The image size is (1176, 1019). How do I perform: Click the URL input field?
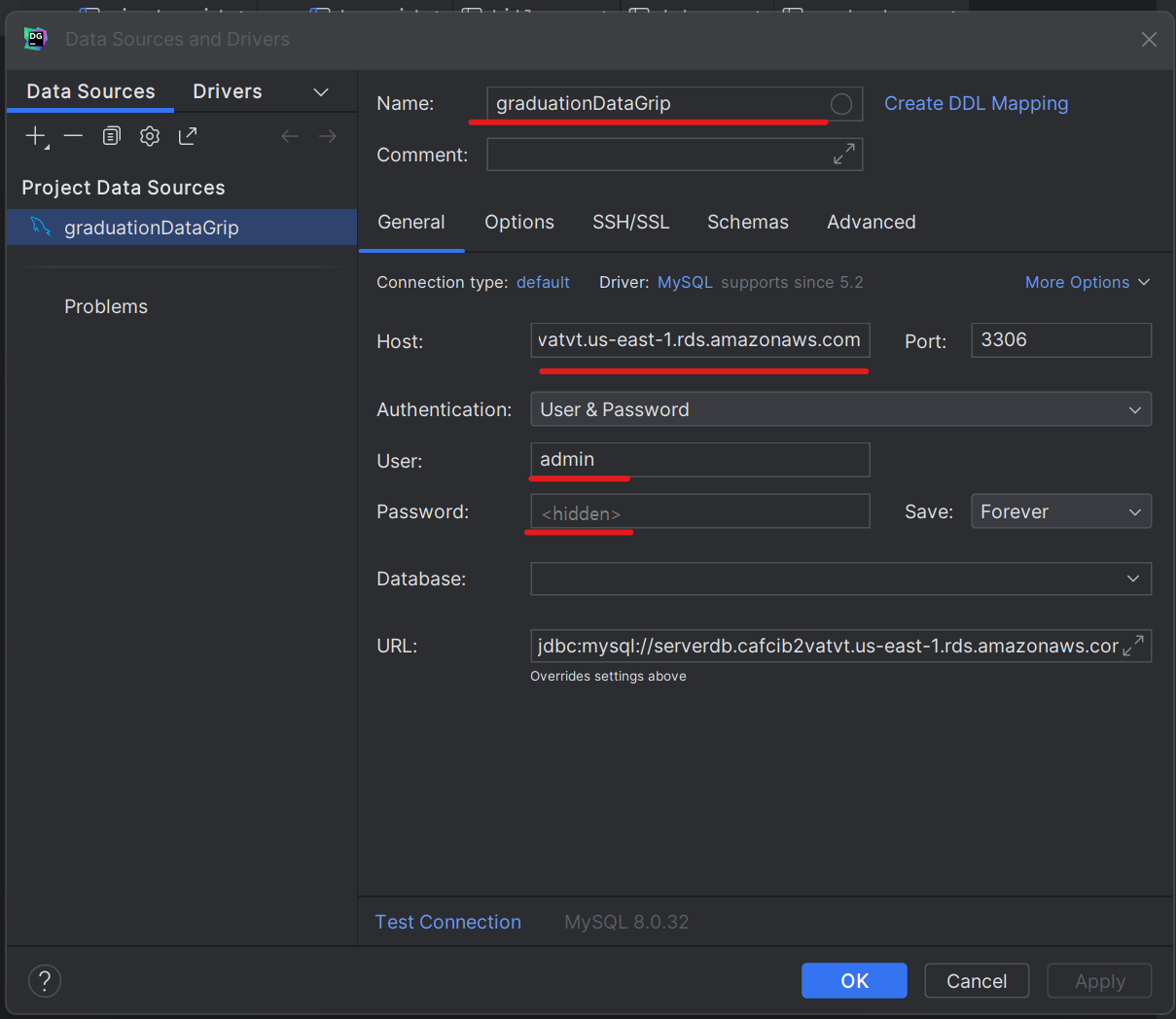click(x=841, y=646)
